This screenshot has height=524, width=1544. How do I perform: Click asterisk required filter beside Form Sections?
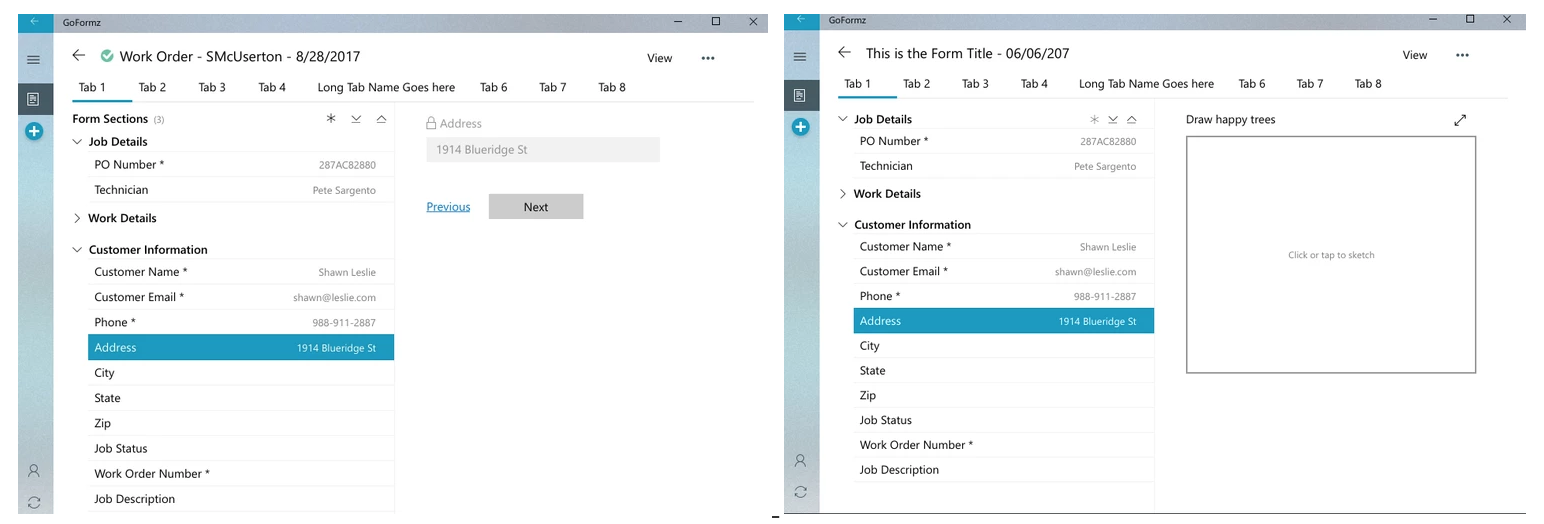[x=331, y=119]
